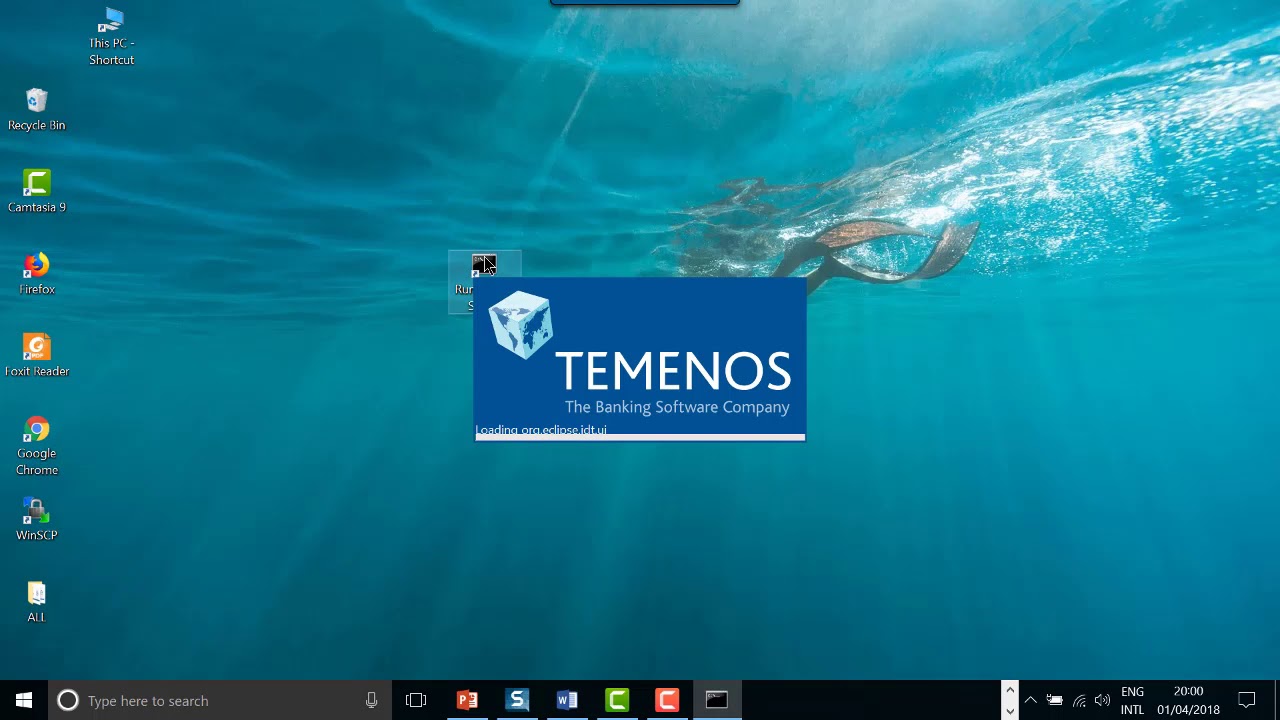
Task: Change the ENG INTL input language
Action: (1132, 700)
